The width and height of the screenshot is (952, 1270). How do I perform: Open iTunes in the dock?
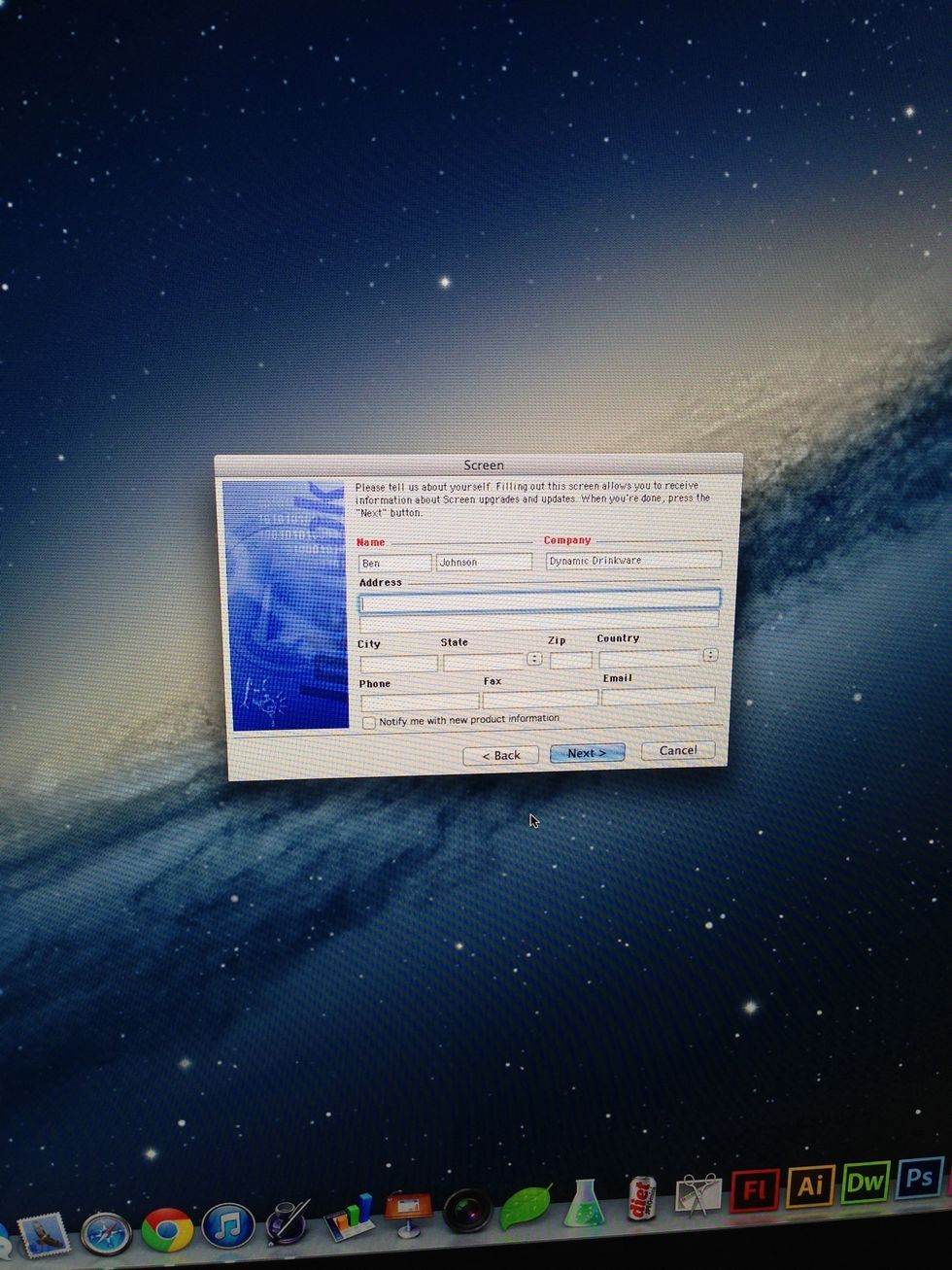pos(228,1225)
